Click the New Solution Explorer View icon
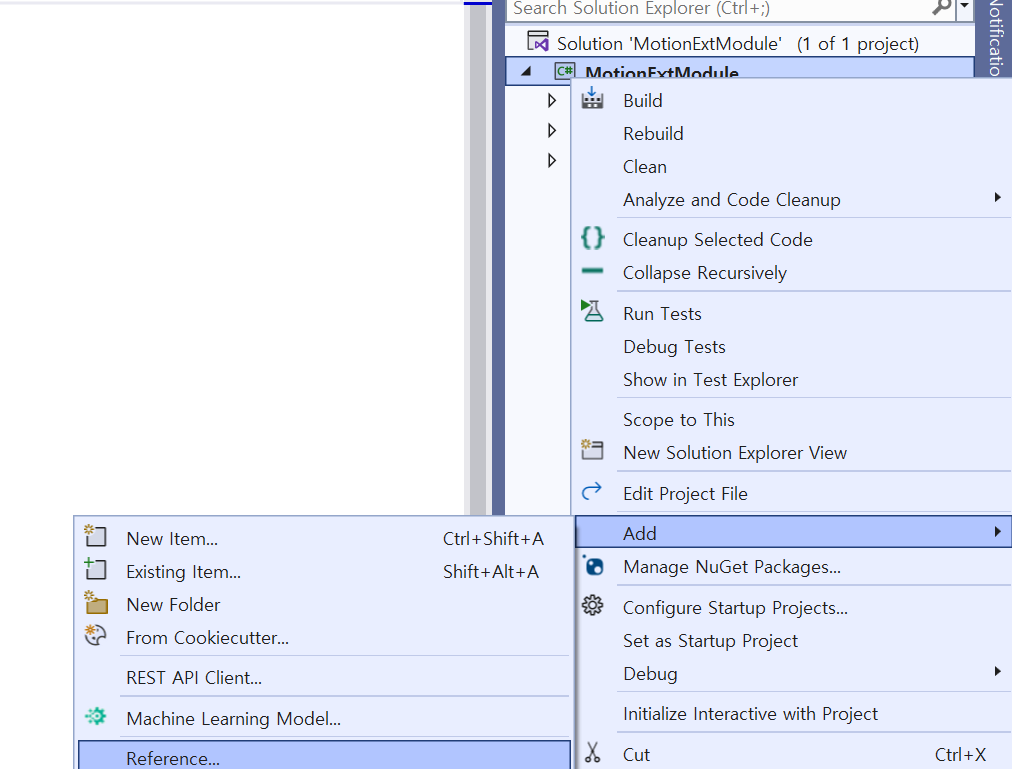 pyautogui.click(x=592, y=449)
